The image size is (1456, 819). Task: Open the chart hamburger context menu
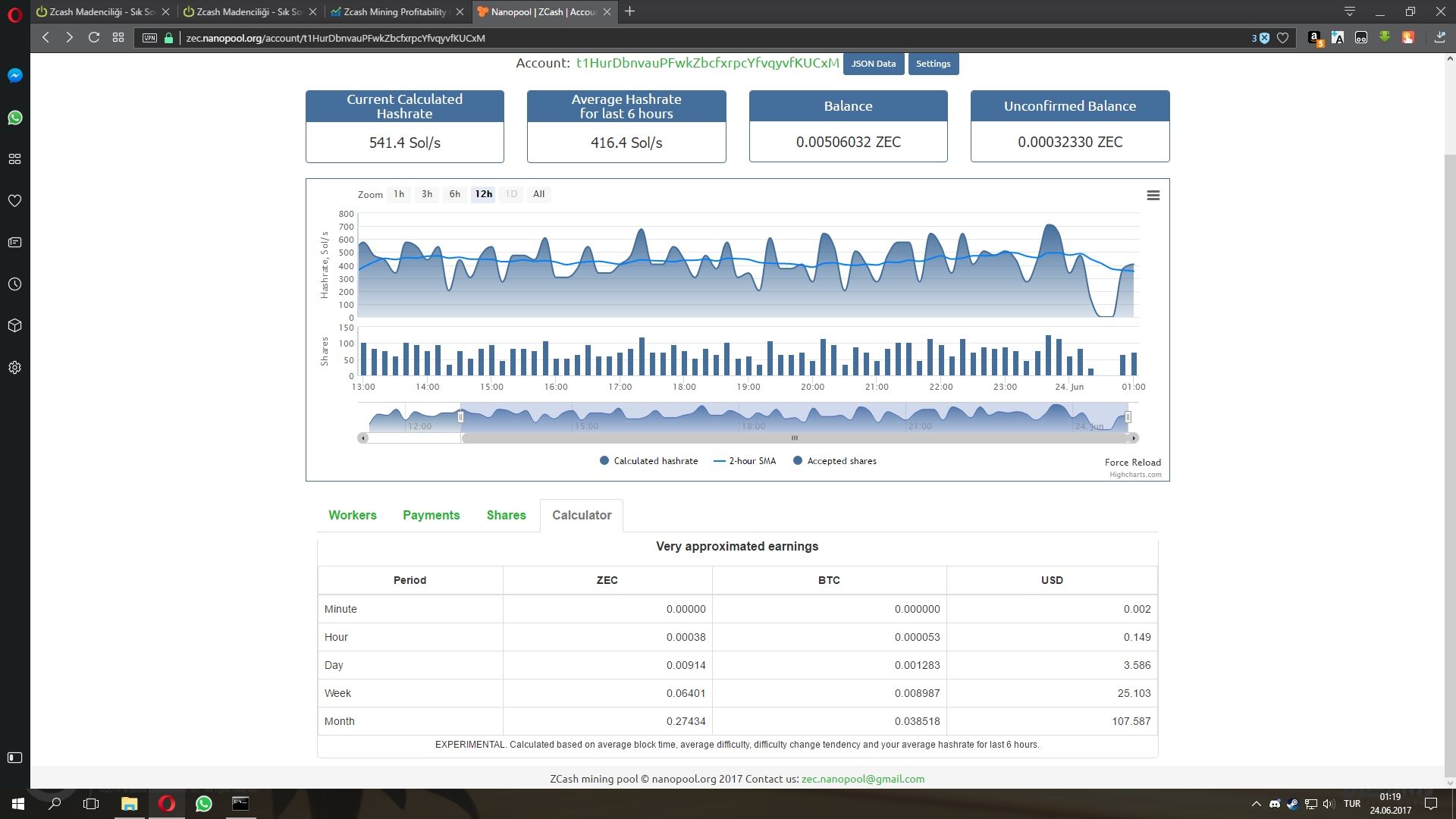click(x=1153, y=196)
